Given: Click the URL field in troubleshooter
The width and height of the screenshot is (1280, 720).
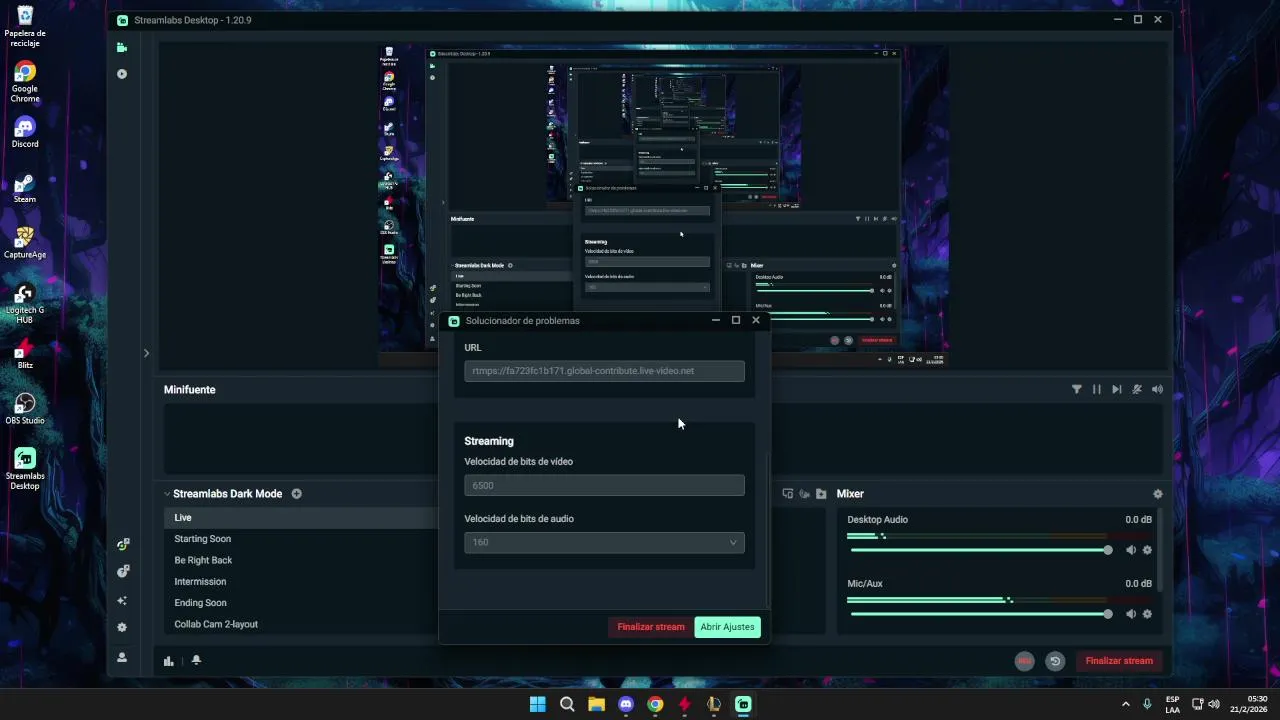Looking at the screenshot, I should 604,371.
